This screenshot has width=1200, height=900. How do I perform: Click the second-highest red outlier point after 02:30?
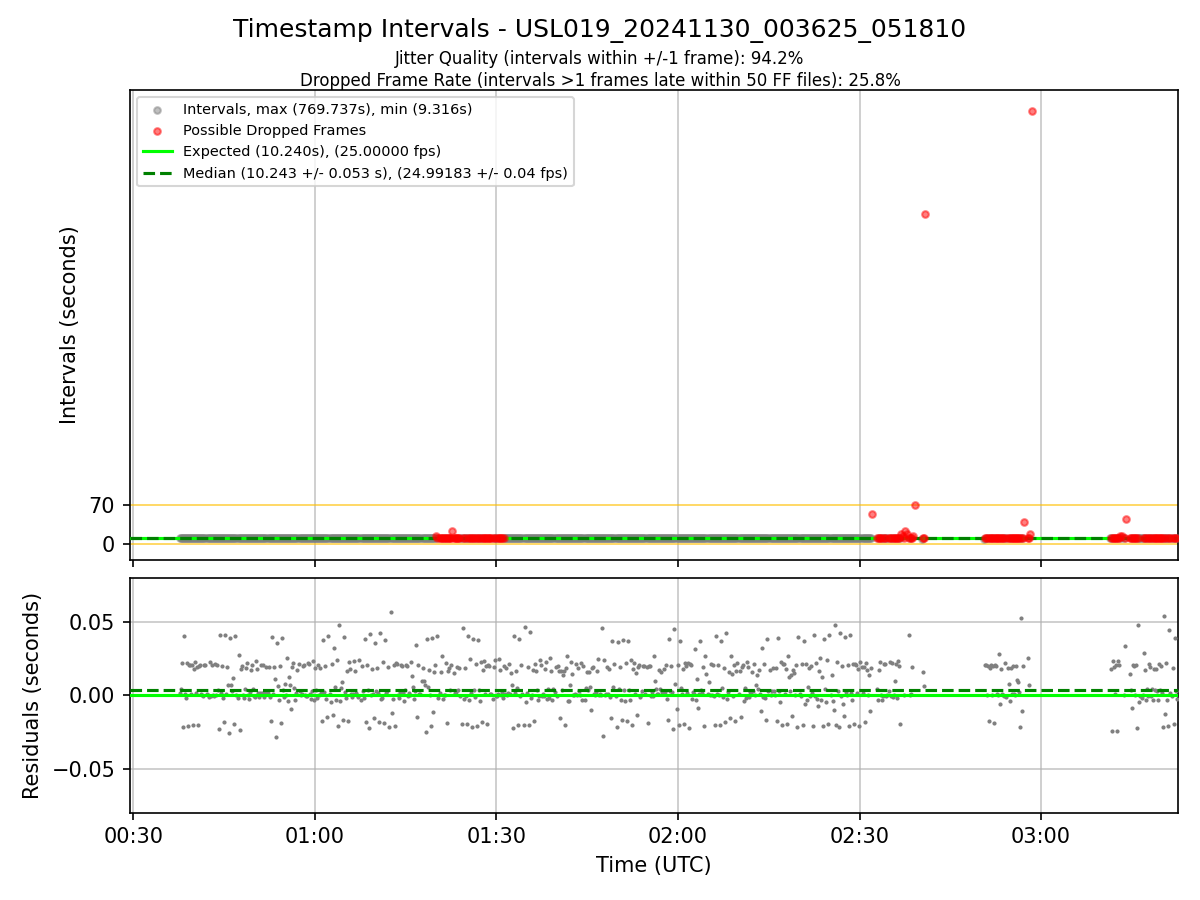[925, 214]
